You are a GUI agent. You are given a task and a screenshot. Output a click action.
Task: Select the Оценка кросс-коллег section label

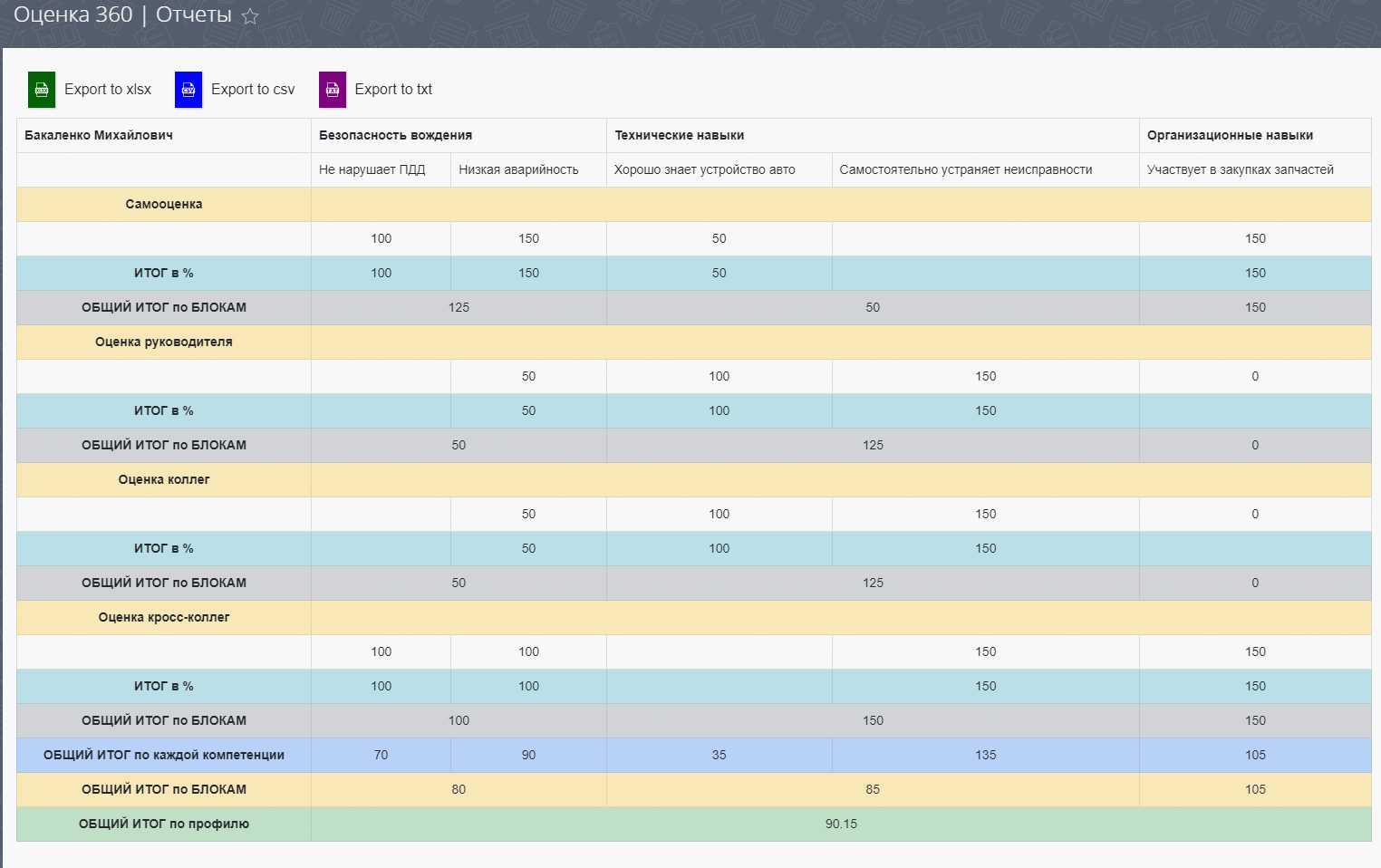click(164, 617)
